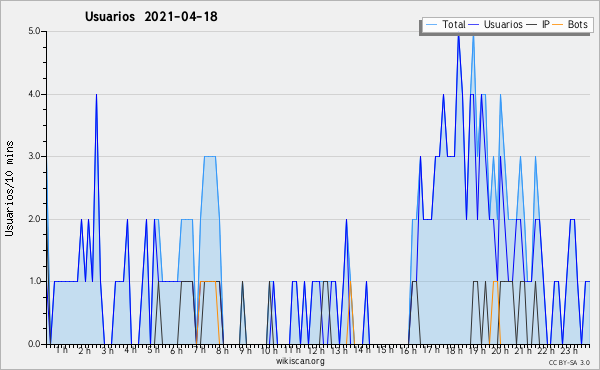The width and height of the screenshot is (600, 370).
Task: Click the '12 h' x-axis label
Action: coord(316,350)
